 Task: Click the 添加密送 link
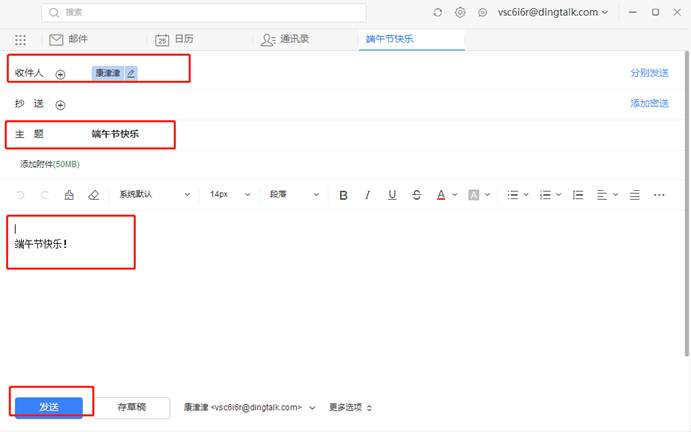pos(649,104)
